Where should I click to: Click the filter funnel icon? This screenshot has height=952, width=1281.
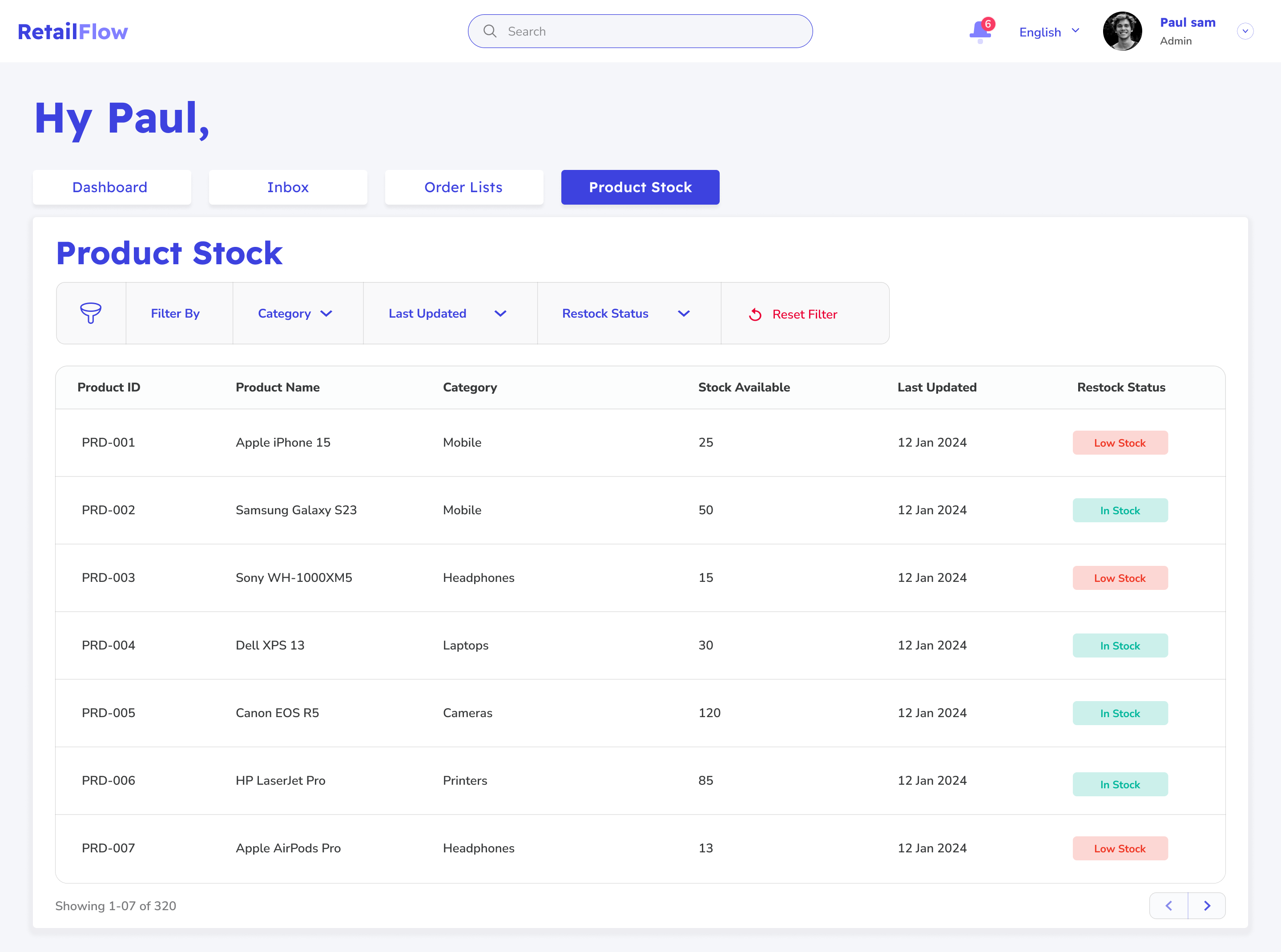tap(90, 314)
